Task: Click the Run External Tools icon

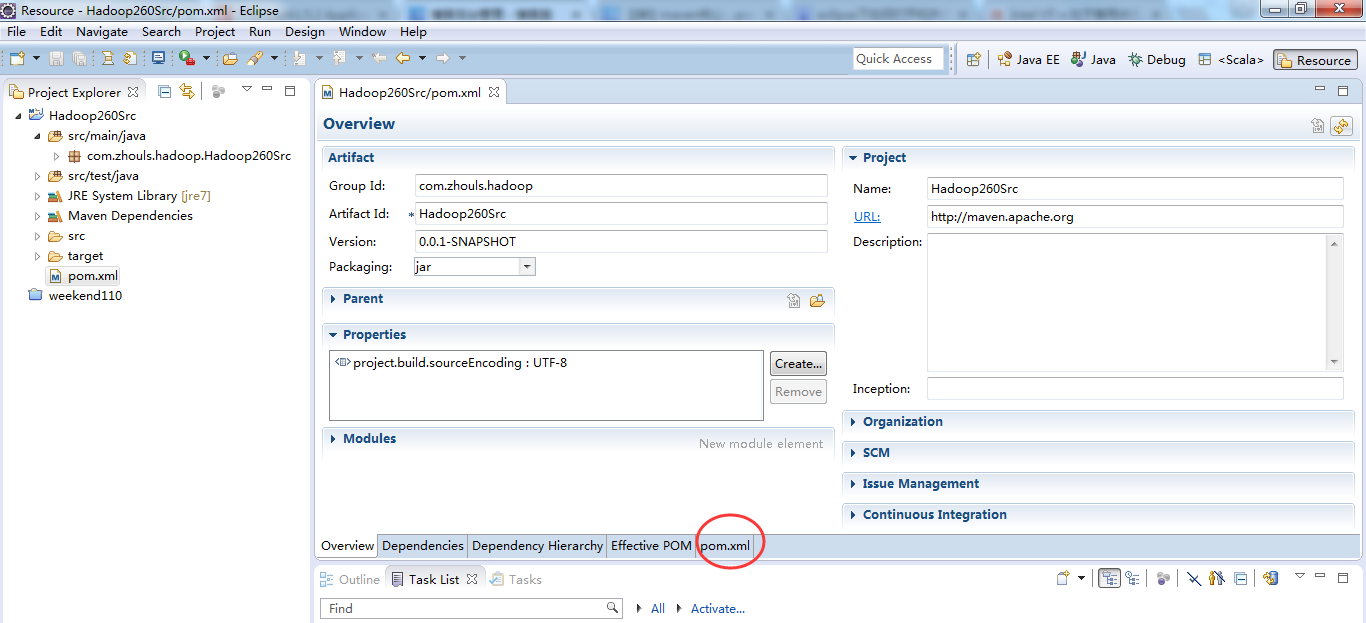Action: pos(187,59)
